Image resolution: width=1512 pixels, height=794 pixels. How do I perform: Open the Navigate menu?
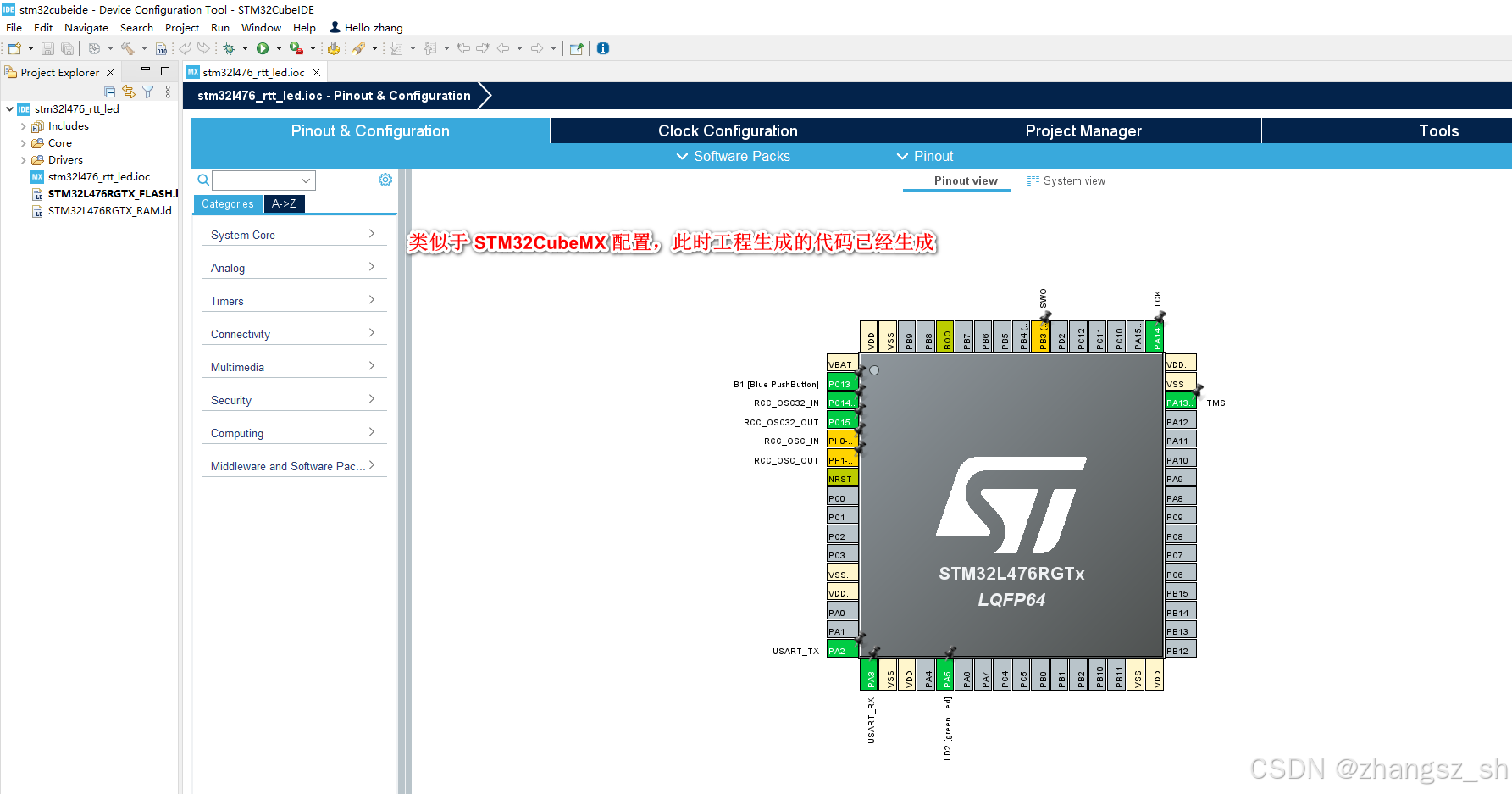tap(86, 28)
